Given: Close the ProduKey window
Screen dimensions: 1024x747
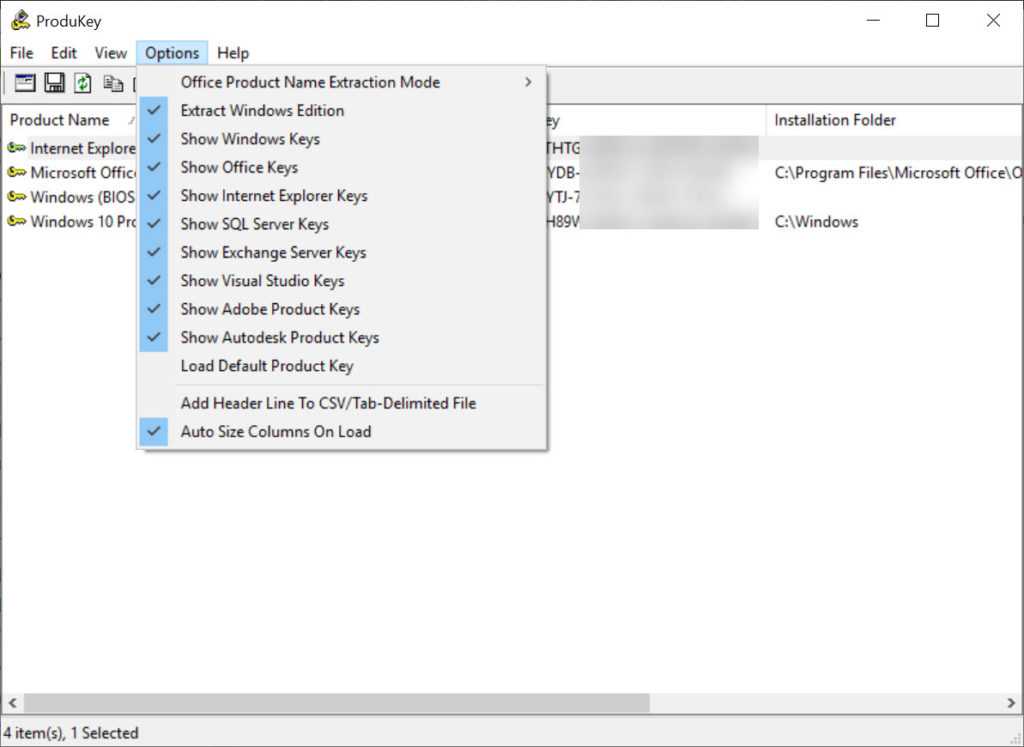Looking at the screenshot, I should tap(993, 20).
